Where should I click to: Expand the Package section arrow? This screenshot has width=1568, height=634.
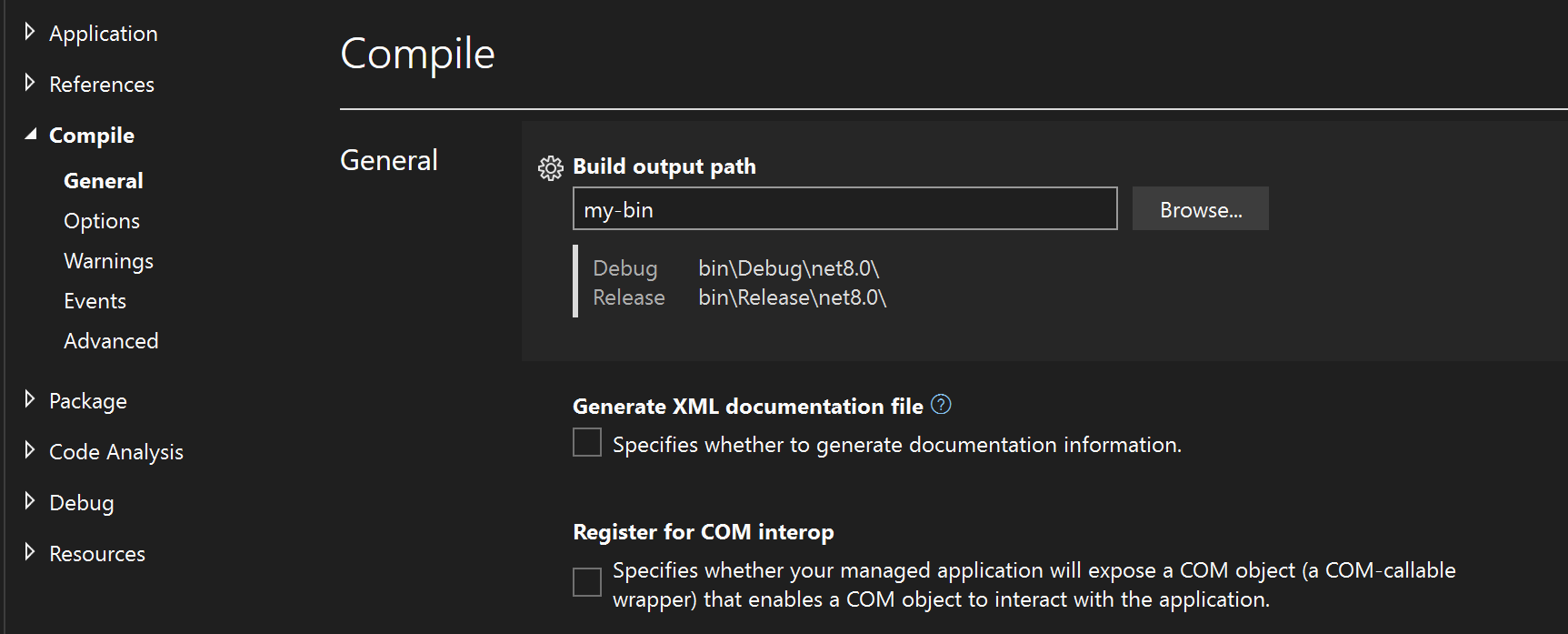[30, 400]
